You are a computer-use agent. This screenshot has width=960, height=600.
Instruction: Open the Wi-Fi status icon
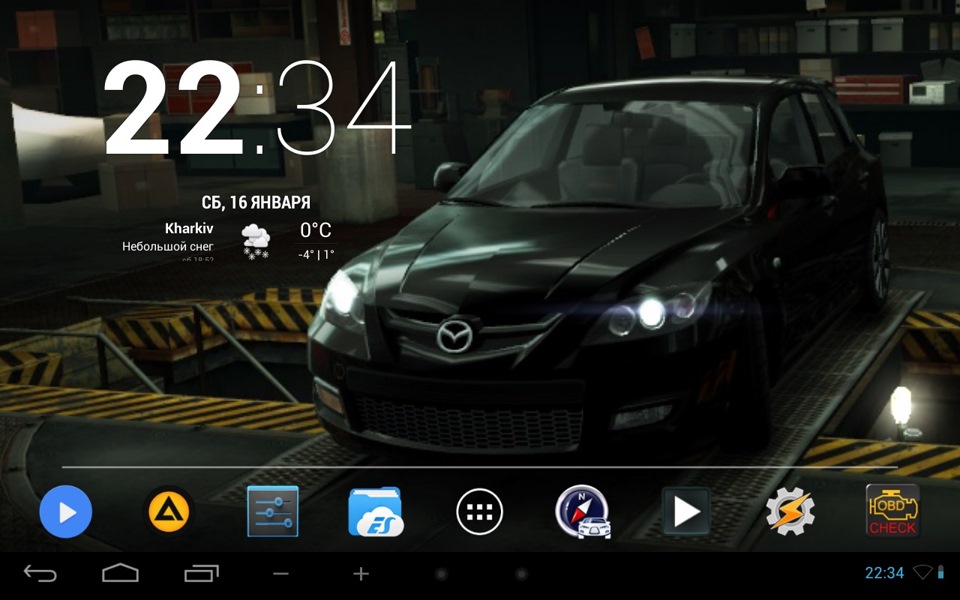pos(923,572)
